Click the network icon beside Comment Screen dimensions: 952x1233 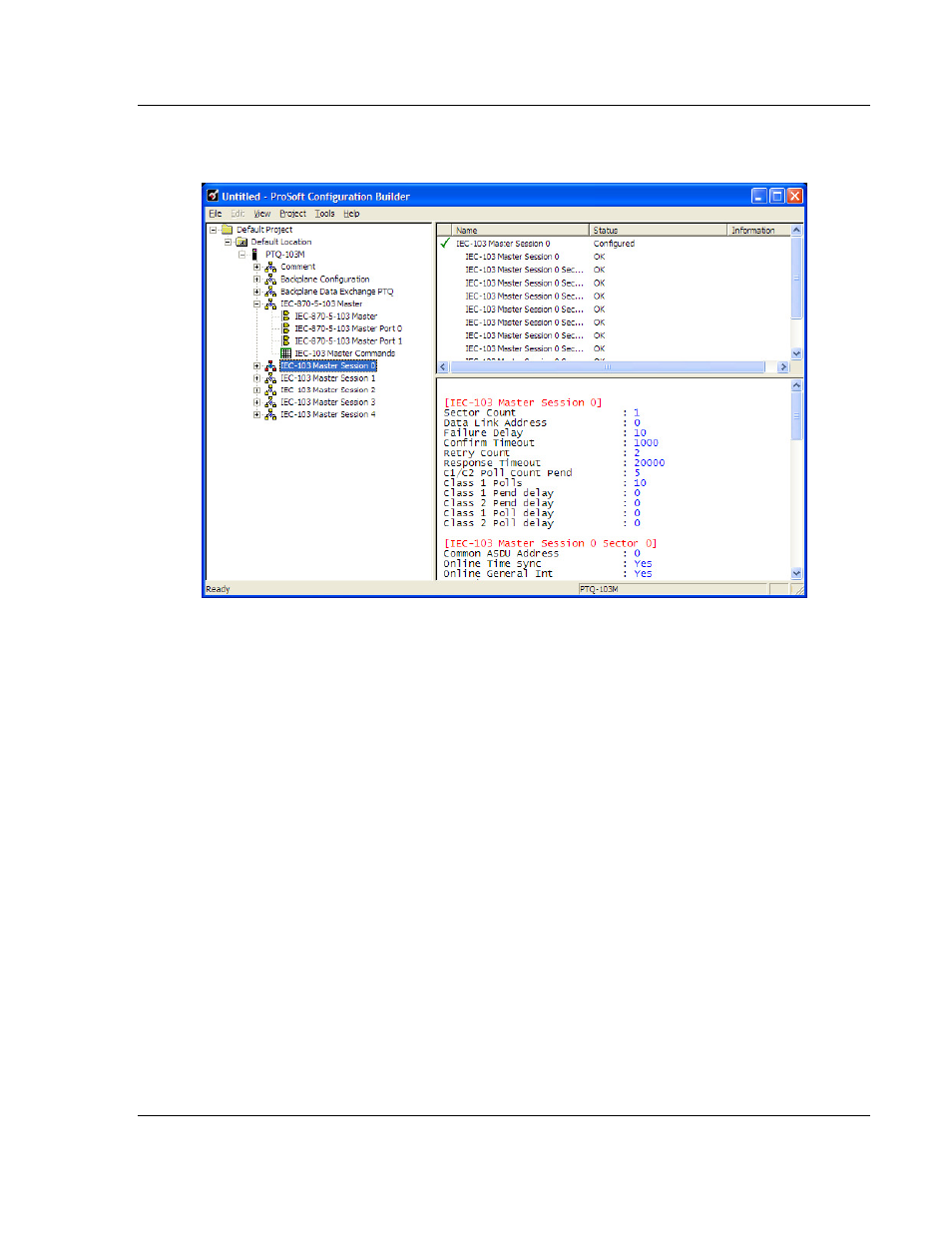pos(270,267)
